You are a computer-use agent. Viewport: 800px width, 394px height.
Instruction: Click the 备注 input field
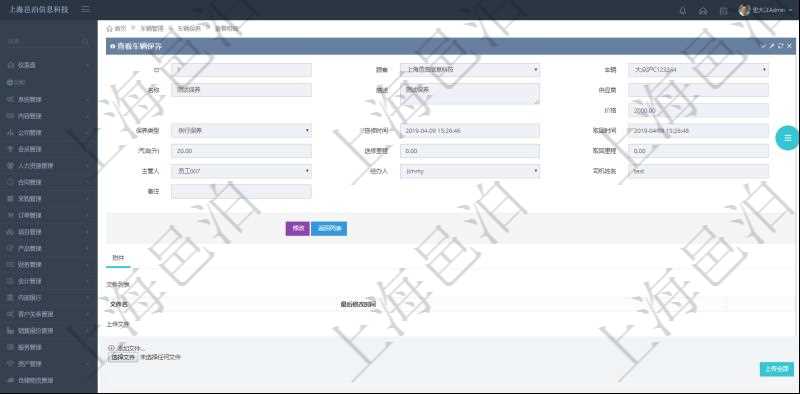pos(241,191)
